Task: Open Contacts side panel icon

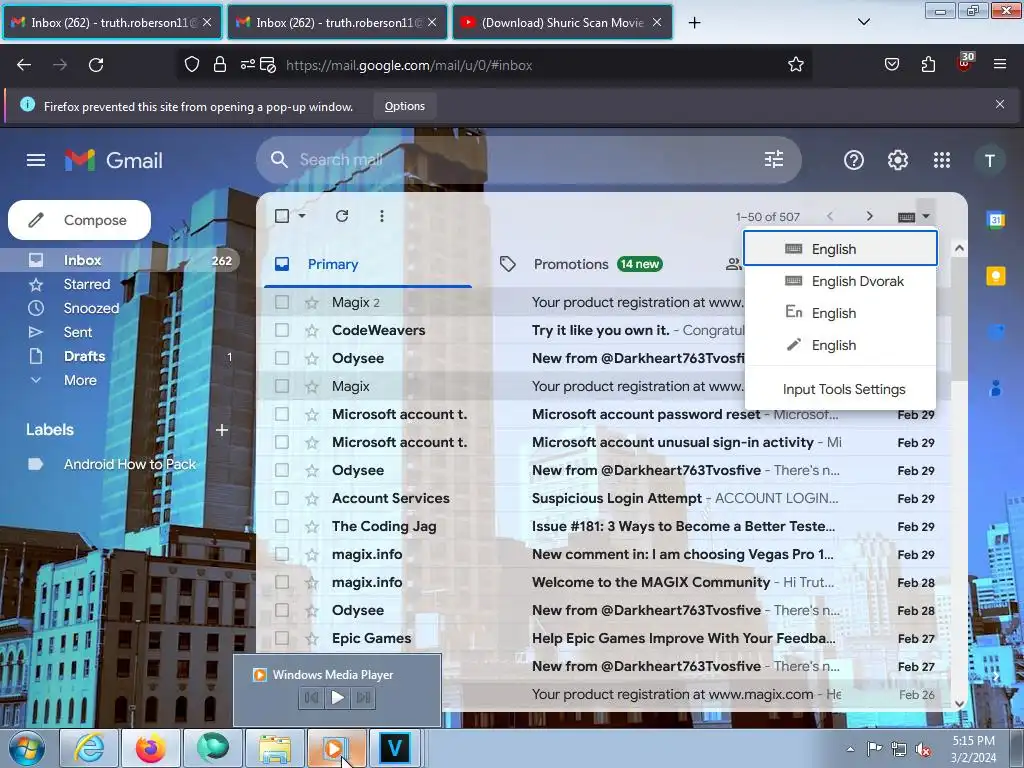Action: (996, 388)
